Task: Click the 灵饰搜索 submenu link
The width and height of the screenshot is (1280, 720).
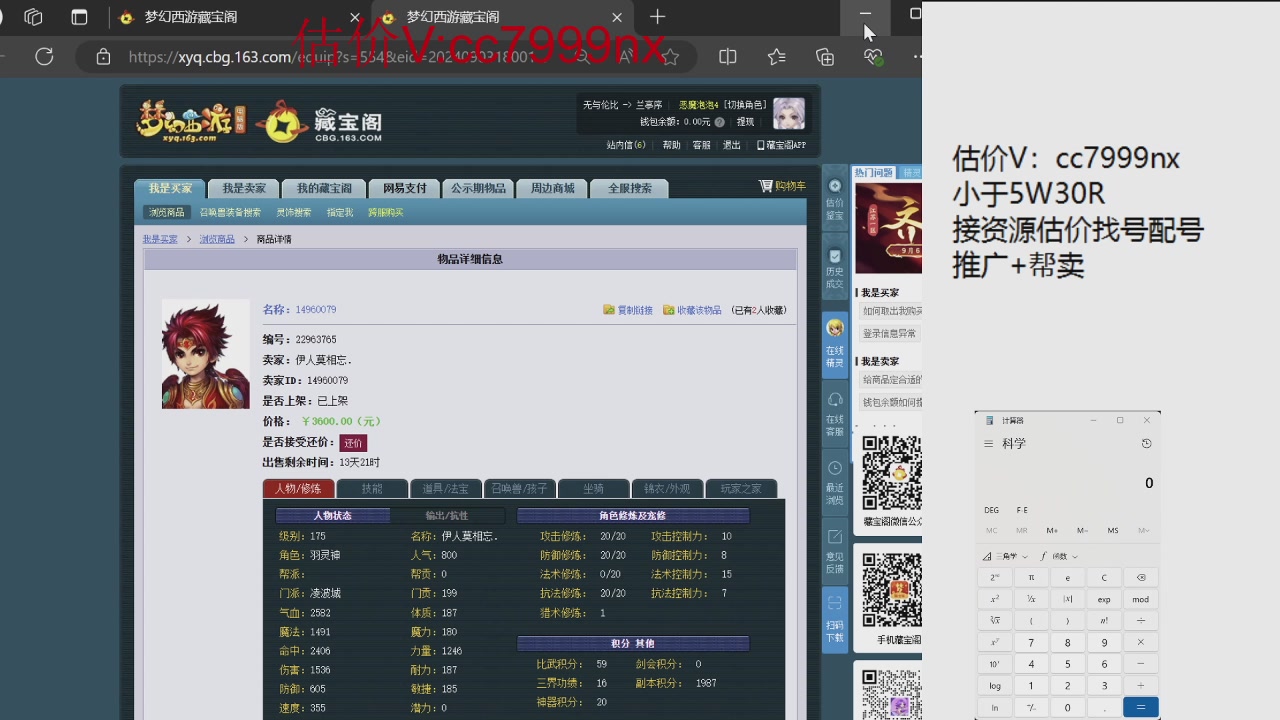Action: point(294,213)
